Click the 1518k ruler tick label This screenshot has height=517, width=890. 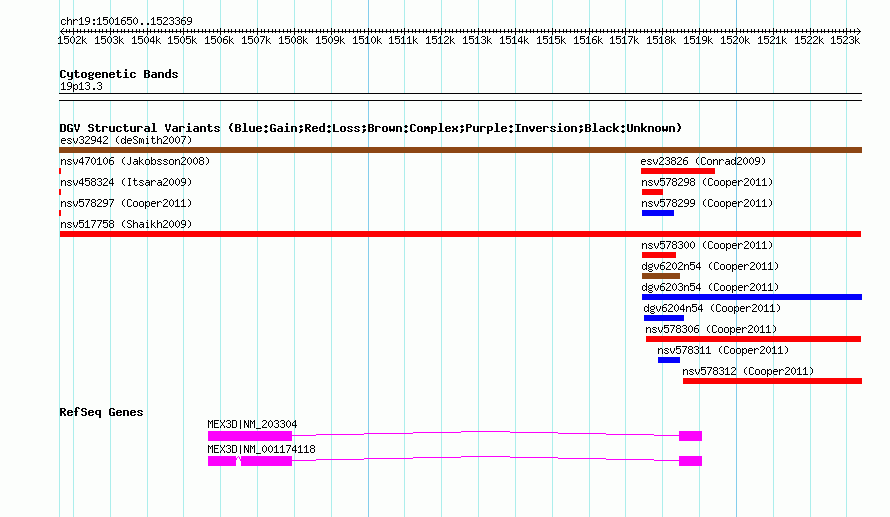pos(661,40)
